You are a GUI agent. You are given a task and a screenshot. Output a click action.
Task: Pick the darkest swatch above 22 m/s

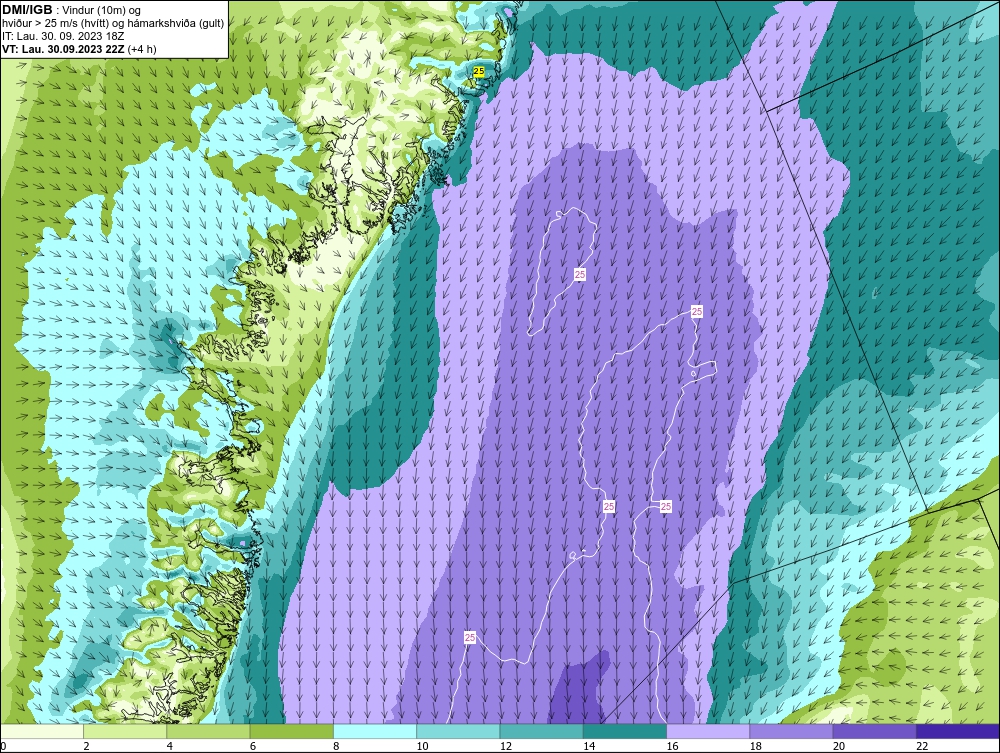pyautogui.click(x=958, y=731)
